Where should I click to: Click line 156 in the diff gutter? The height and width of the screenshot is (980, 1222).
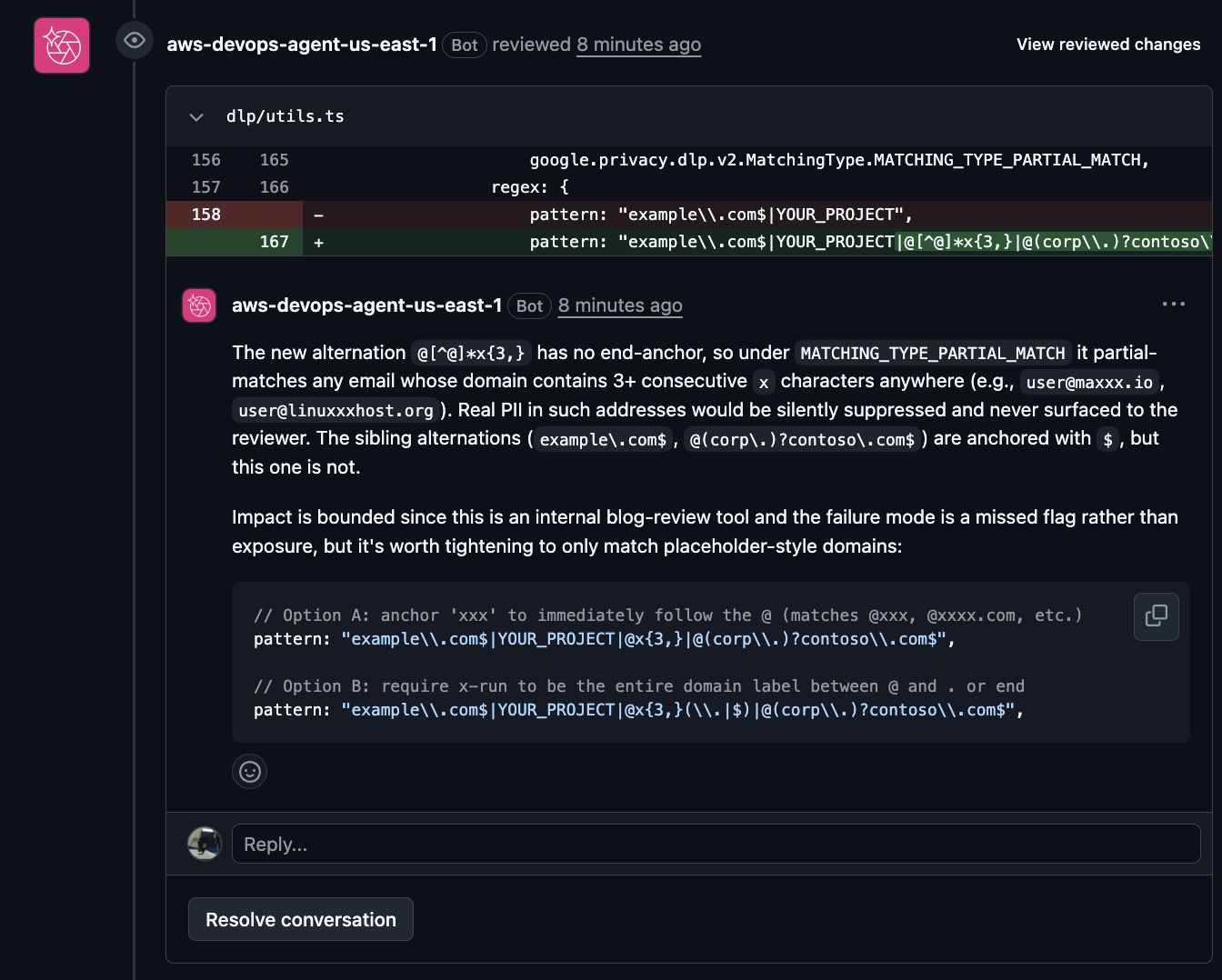pos(206,160)
